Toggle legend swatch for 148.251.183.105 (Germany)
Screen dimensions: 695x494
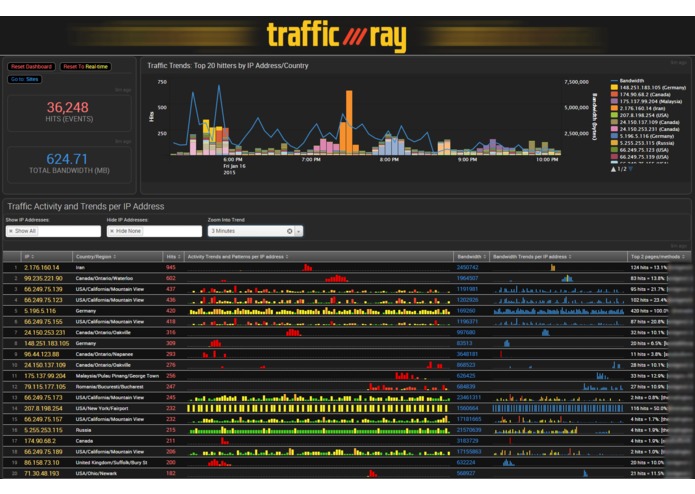coord(614,87)
